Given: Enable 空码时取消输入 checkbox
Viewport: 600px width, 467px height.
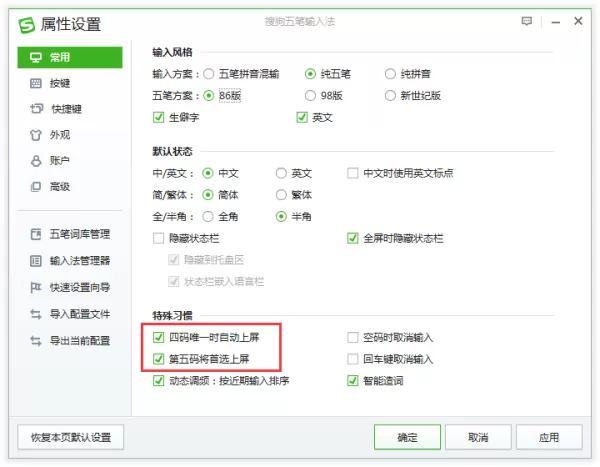Looking at the screenshot, I should click(x=352, y=338).
